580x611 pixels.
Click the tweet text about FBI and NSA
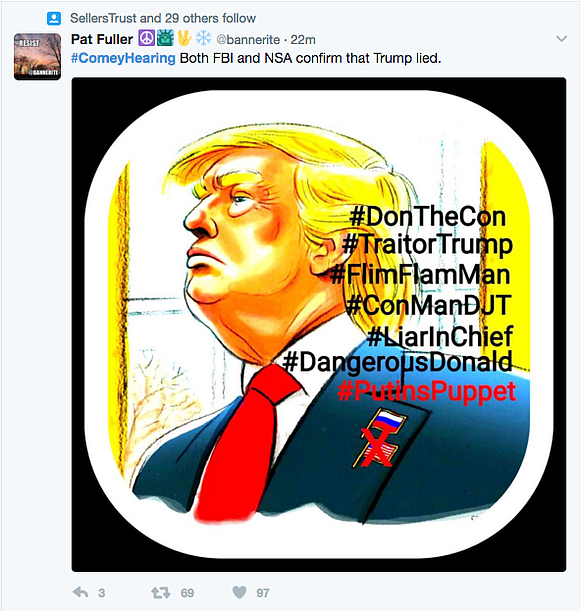tap(310, 58)
